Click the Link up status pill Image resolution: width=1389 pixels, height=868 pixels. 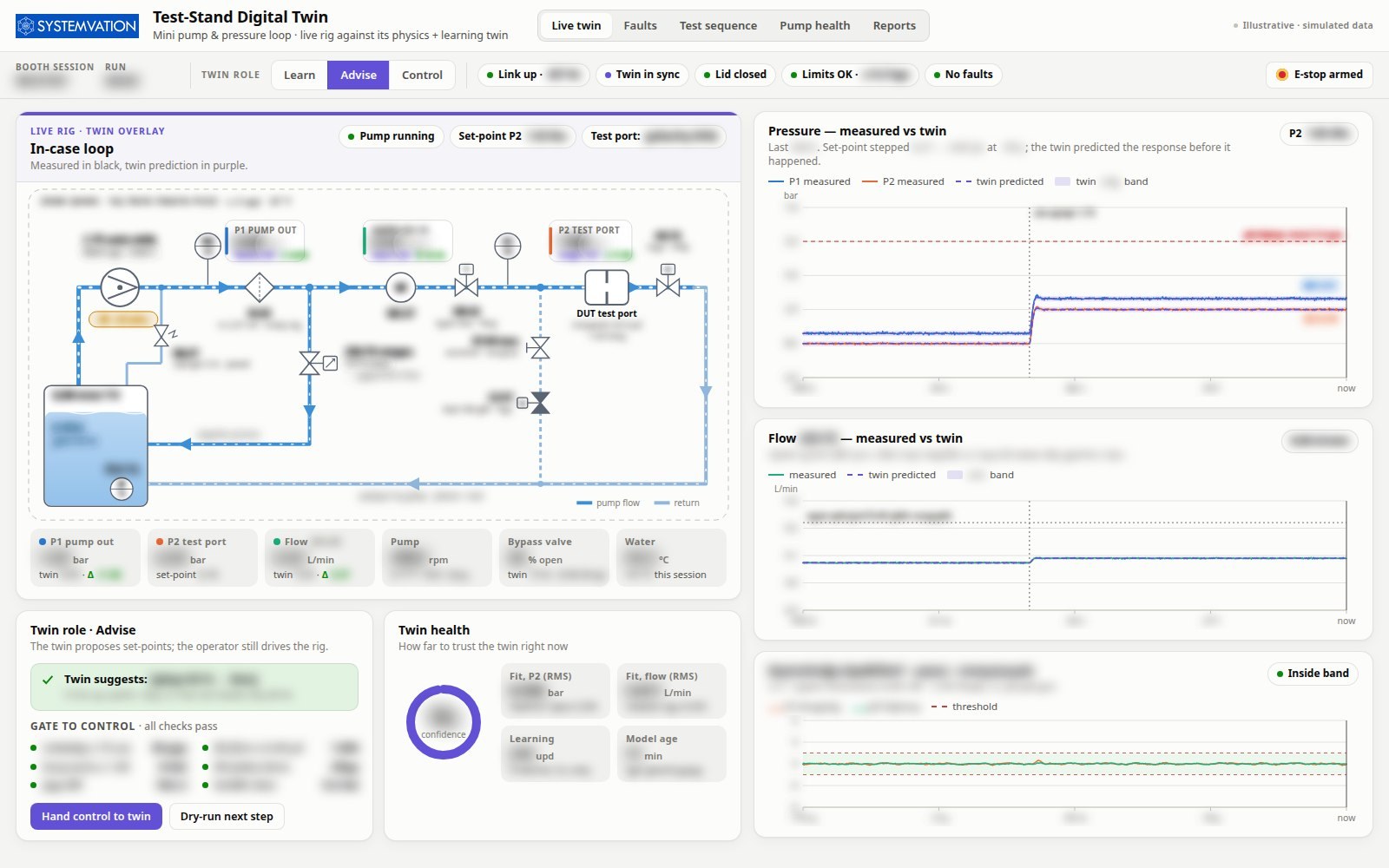click(x=533, y=75)
